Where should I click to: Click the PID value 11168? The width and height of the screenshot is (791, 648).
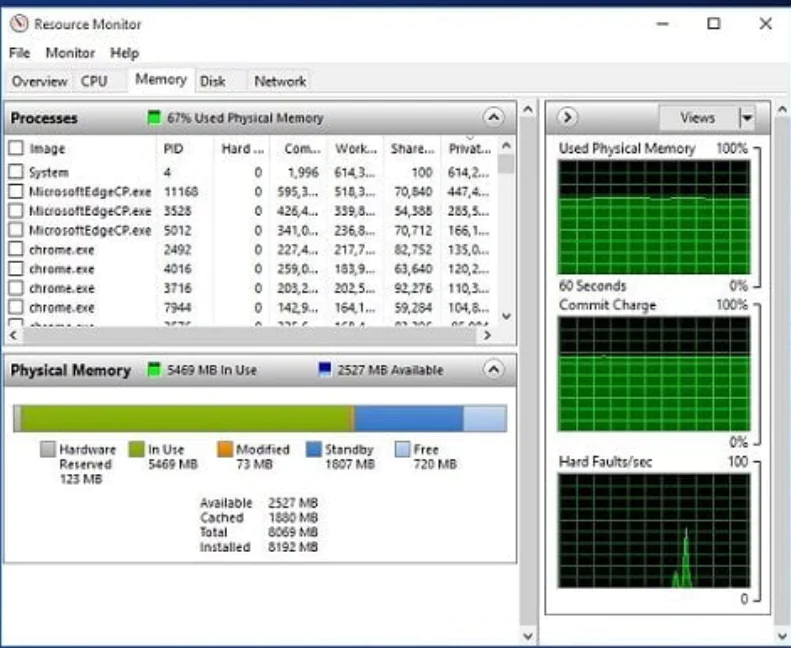[x=181, y=192]
